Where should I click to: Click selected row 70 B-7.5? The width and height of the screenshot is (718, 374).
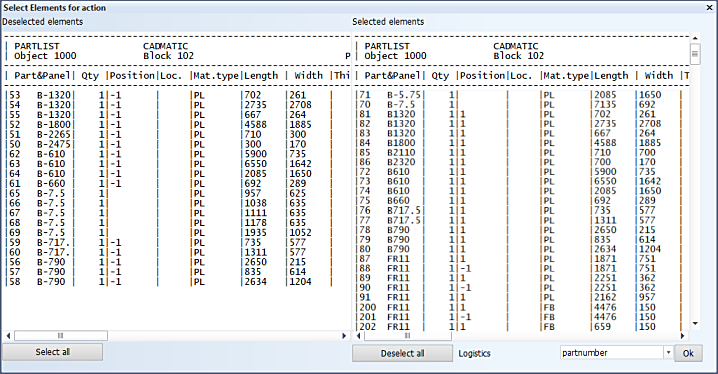(x=522, y=104)
